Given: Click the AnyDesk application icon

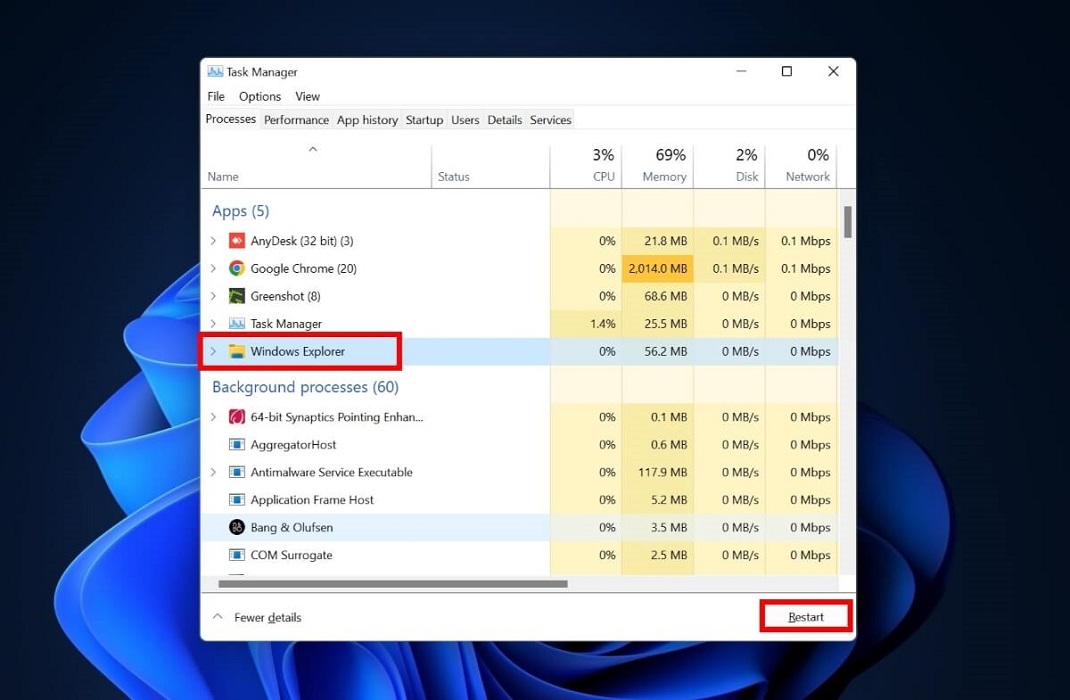Looking at the screenshot, I should [236, 240].
